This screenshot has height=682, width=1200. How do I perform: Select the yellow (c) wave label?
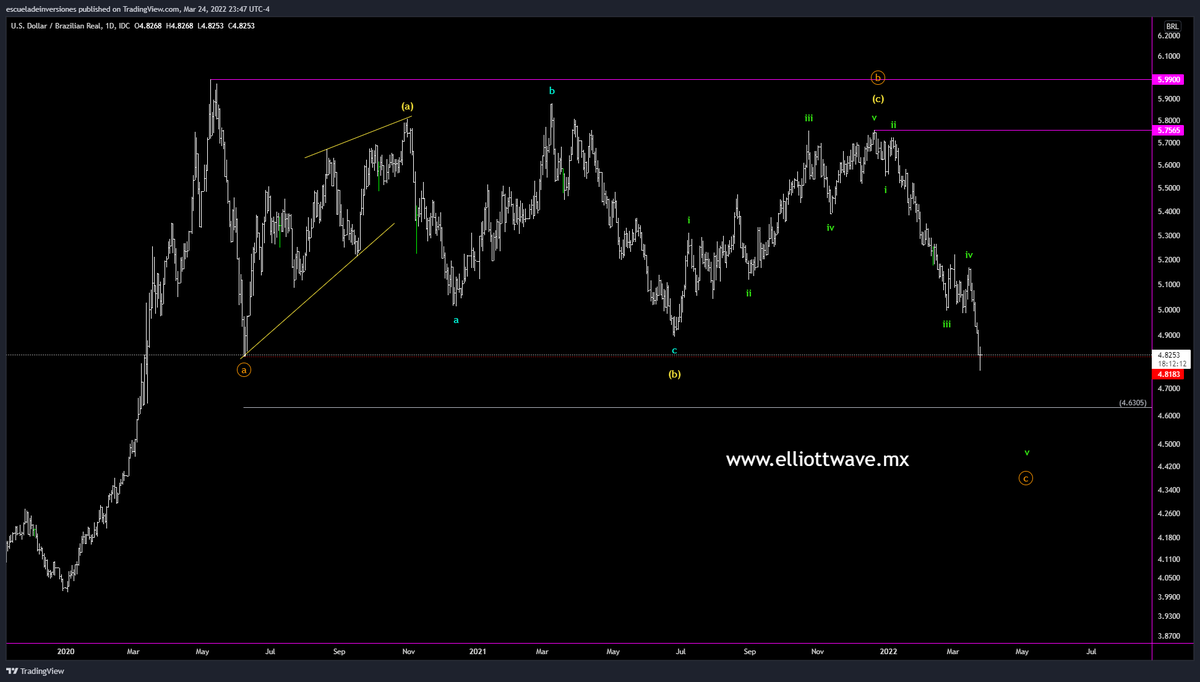(x=878, y=99)
